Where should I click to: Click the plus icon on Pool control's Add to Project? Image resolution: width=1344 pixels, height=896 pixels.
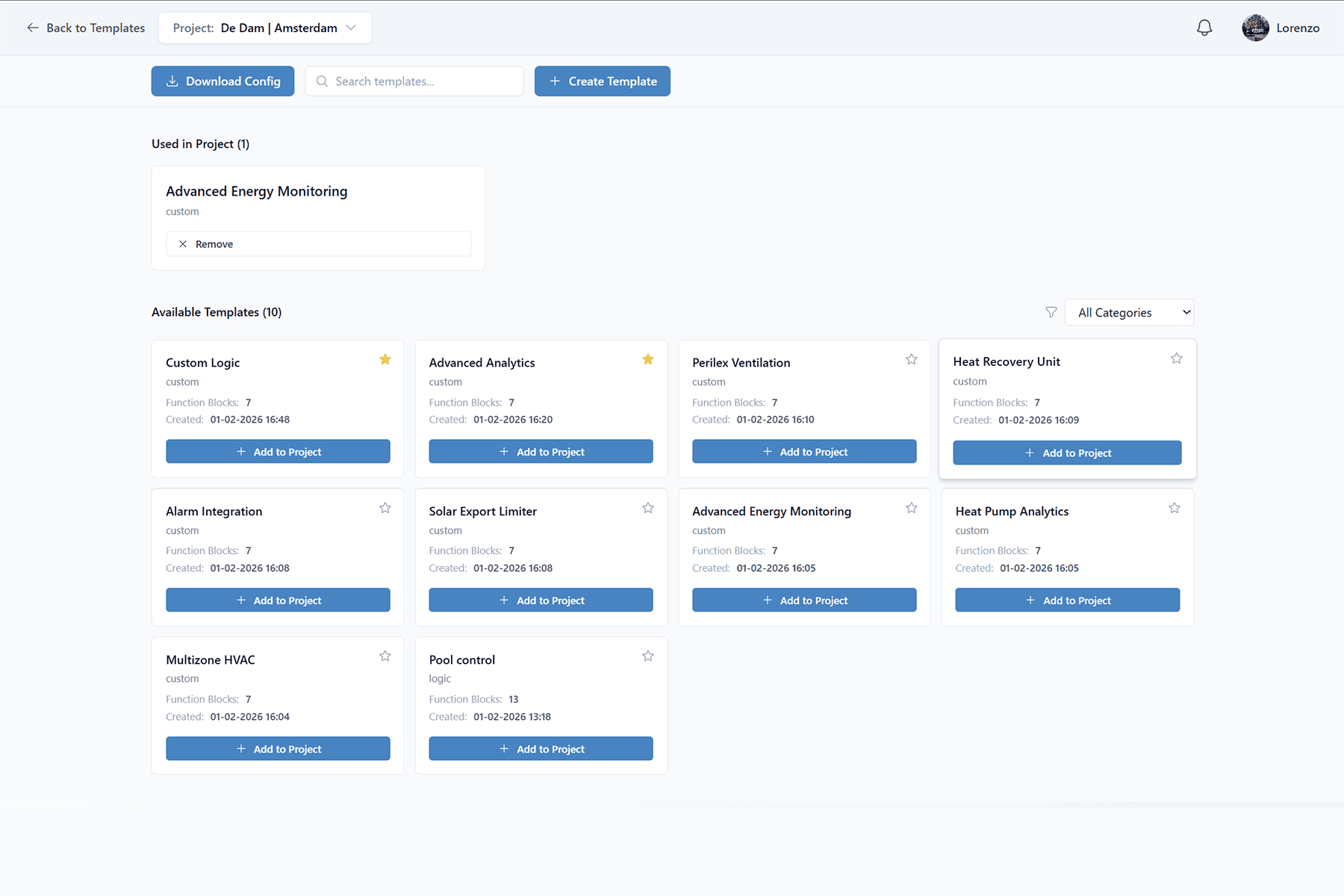(x=504, y=748)
